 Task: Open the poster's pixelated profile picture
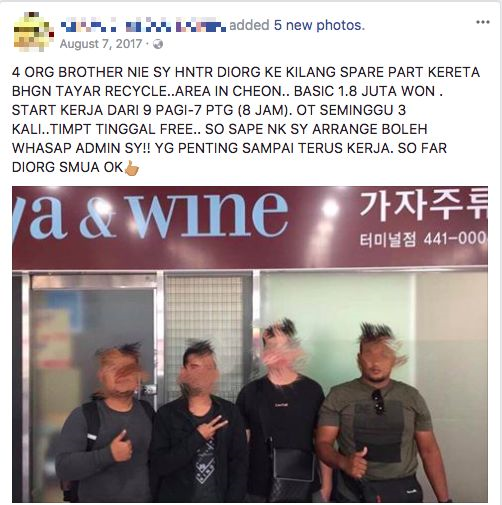pyautogui.click(x=33, y=32)
